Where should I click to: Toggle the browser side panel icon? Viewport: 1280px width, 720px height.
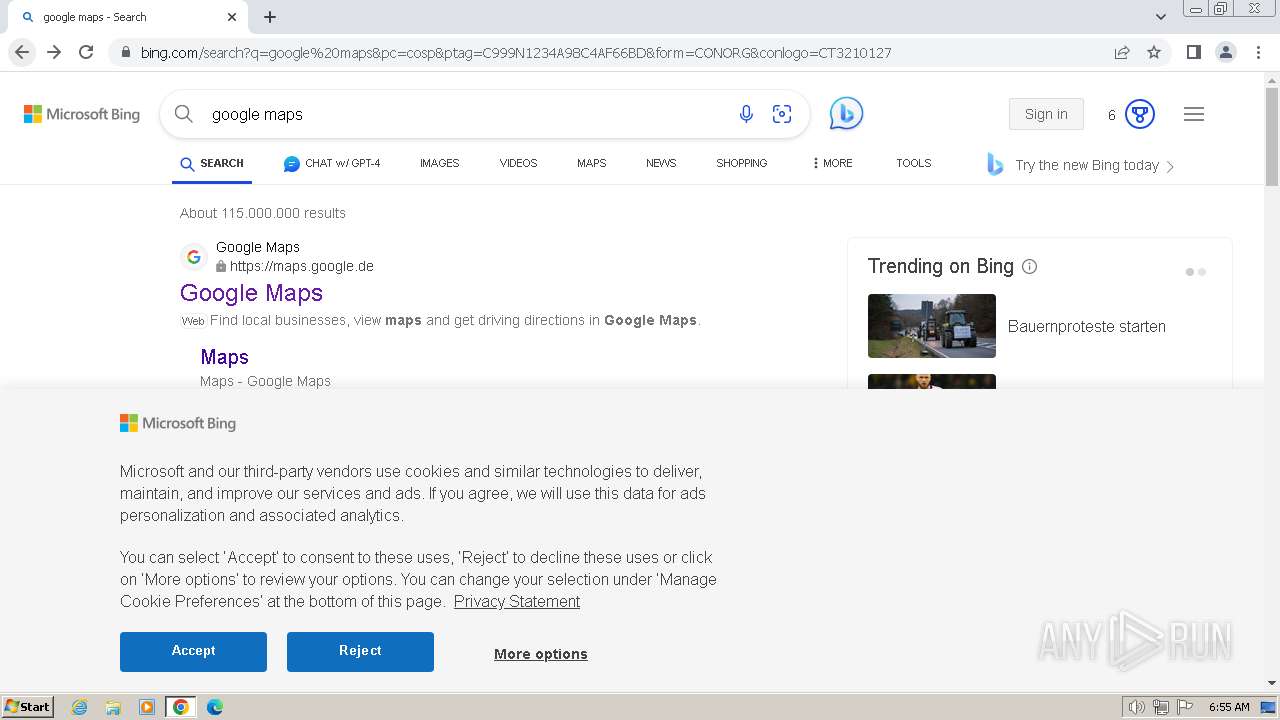[1193, 52]
